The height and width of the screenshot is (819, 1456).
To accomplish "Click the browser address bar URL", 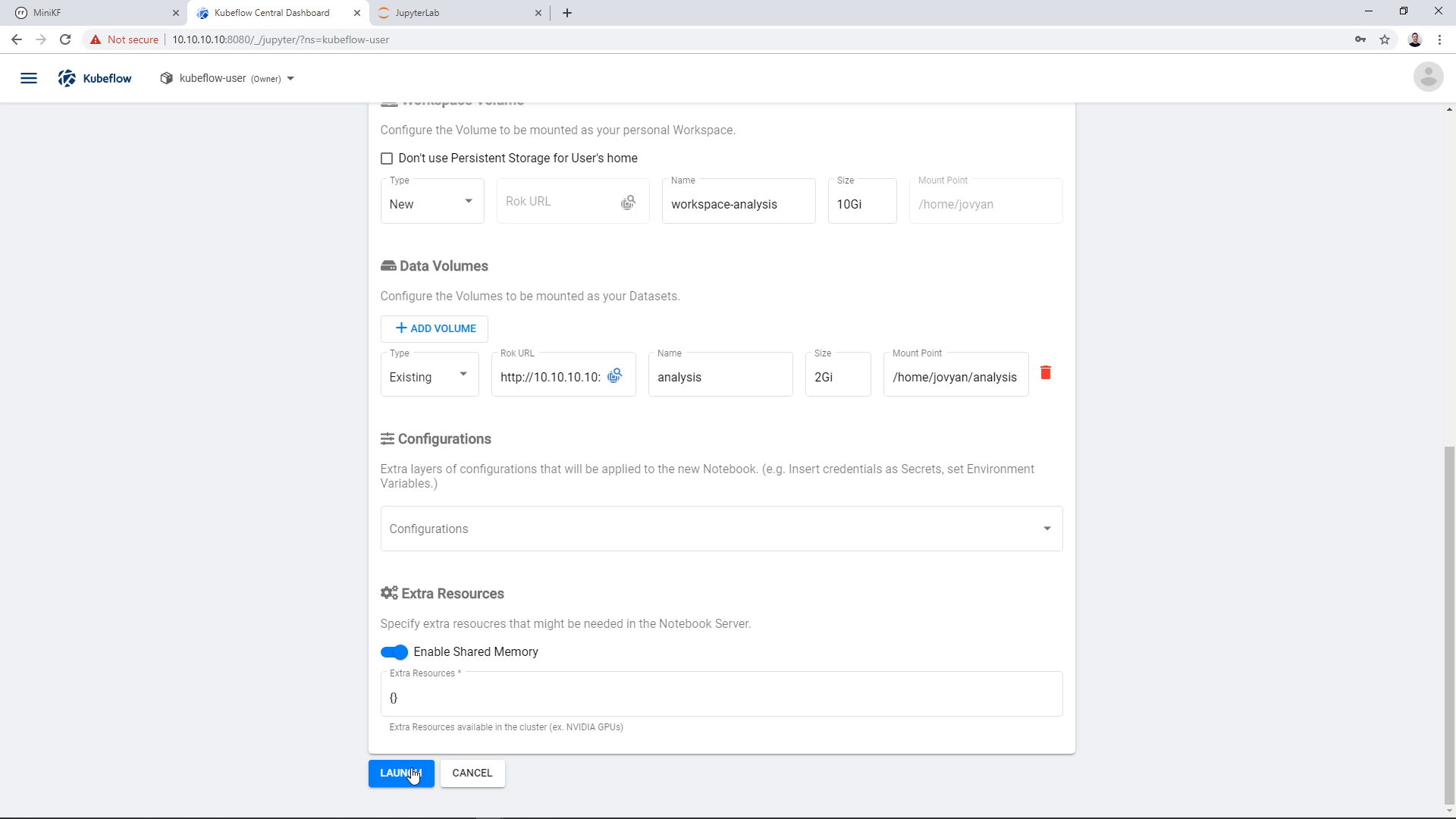I will (281, 39).
